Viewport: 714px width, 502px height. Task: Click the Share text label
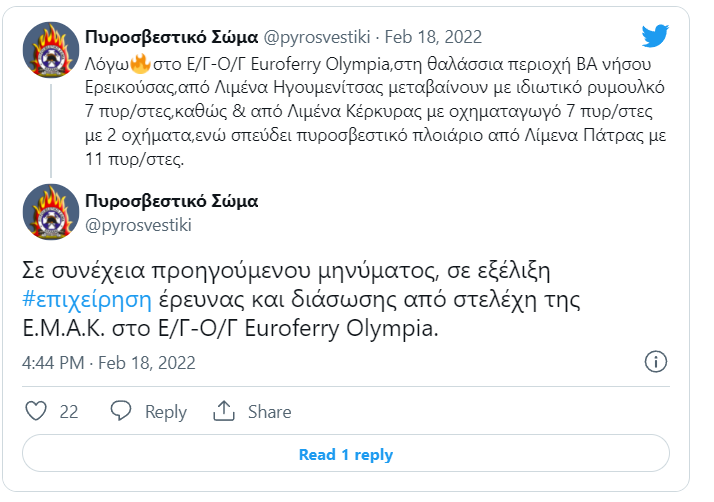tap(269, 412)
